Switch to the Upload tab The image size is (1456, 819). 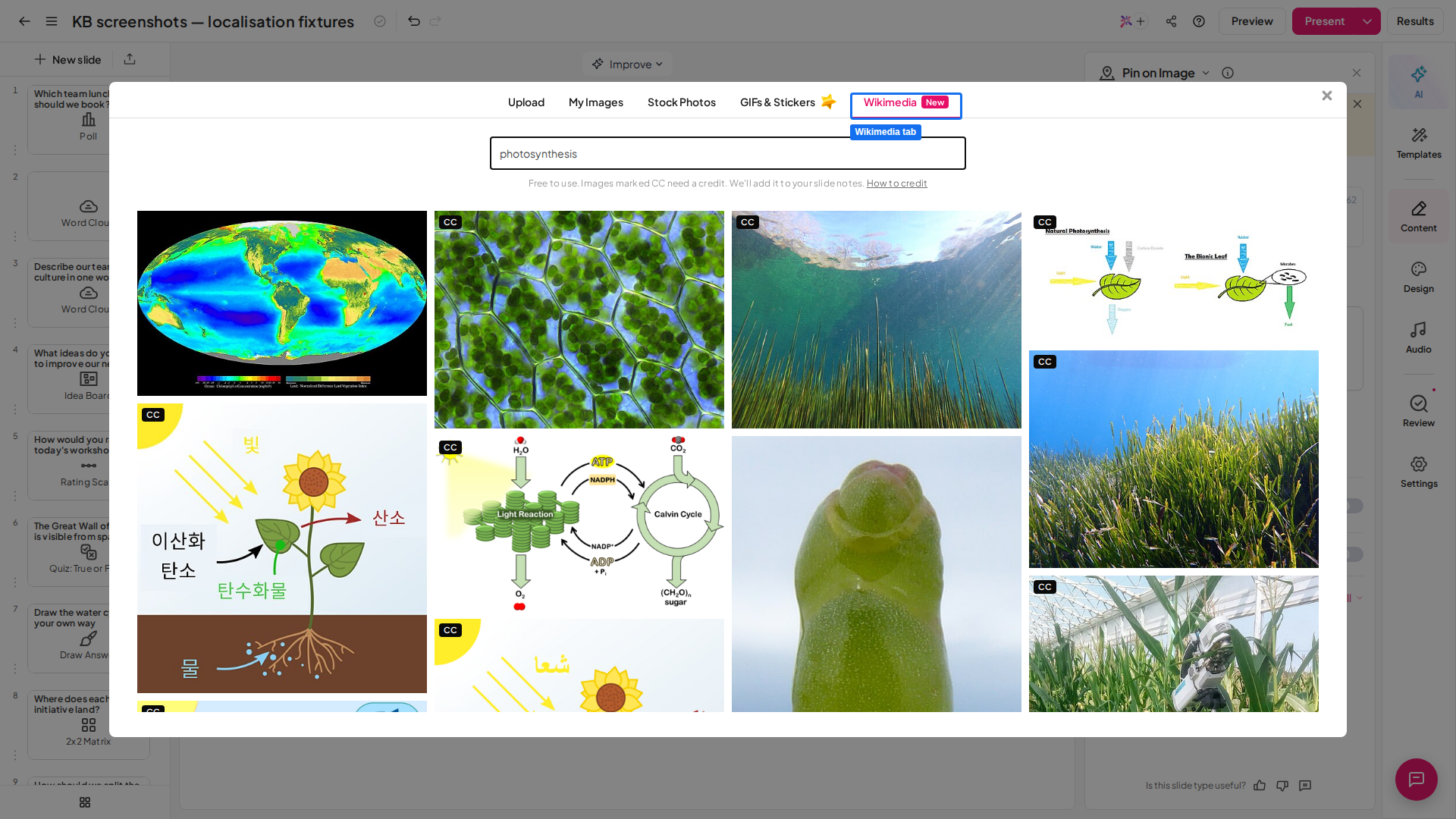pyautogui.click(x=526, y=102)
